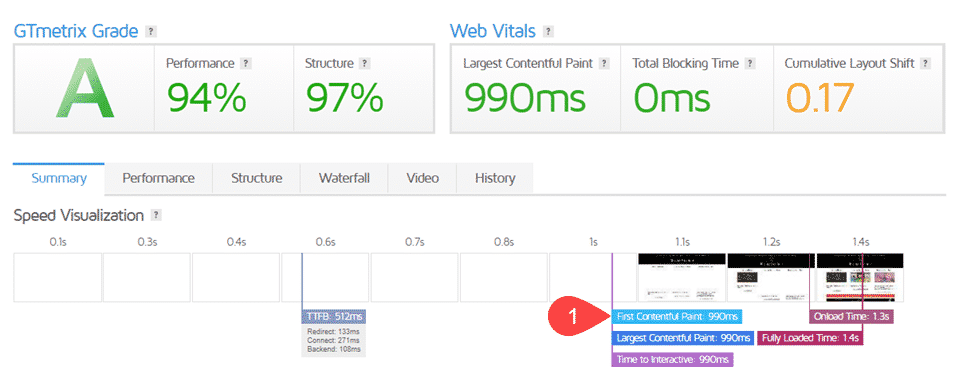Screen dimensions: 960x378
Task: Click the help icon beside GTmetrix Grade
Action: point(151,31)
